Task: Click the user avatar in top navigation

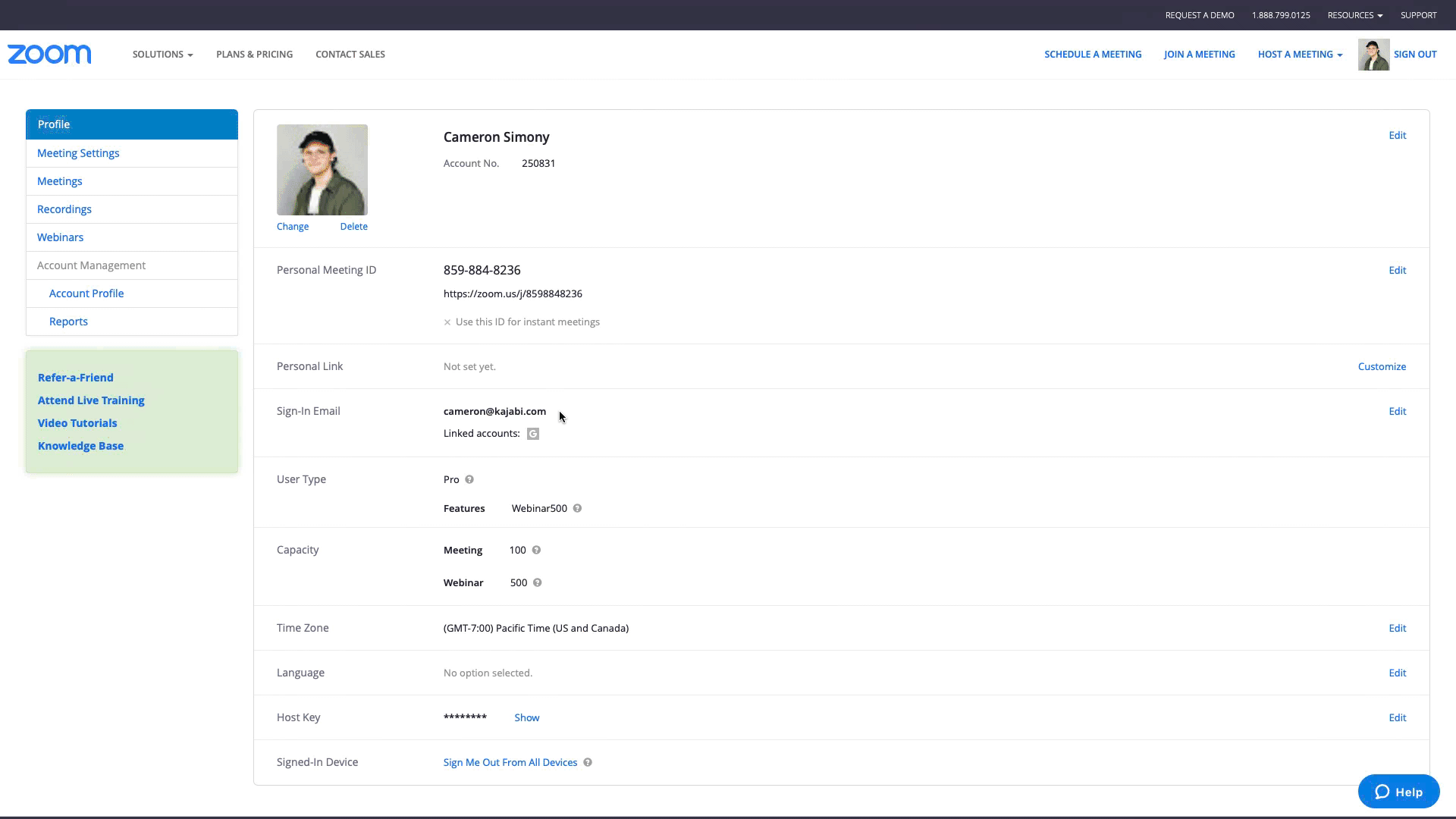Action: point(1373,55)
